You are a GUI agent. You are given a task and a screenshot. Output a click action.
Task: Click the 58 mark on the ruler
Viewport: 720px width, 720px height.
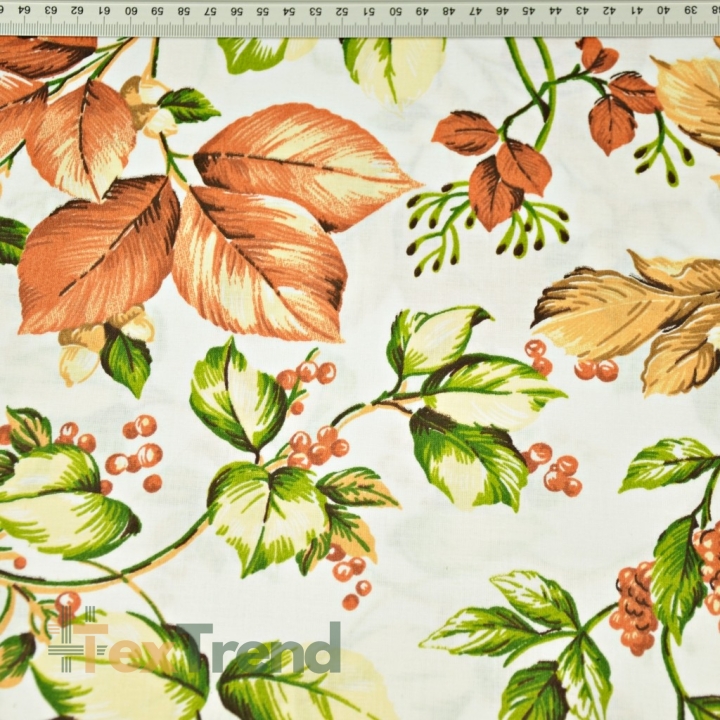(184, 10)
